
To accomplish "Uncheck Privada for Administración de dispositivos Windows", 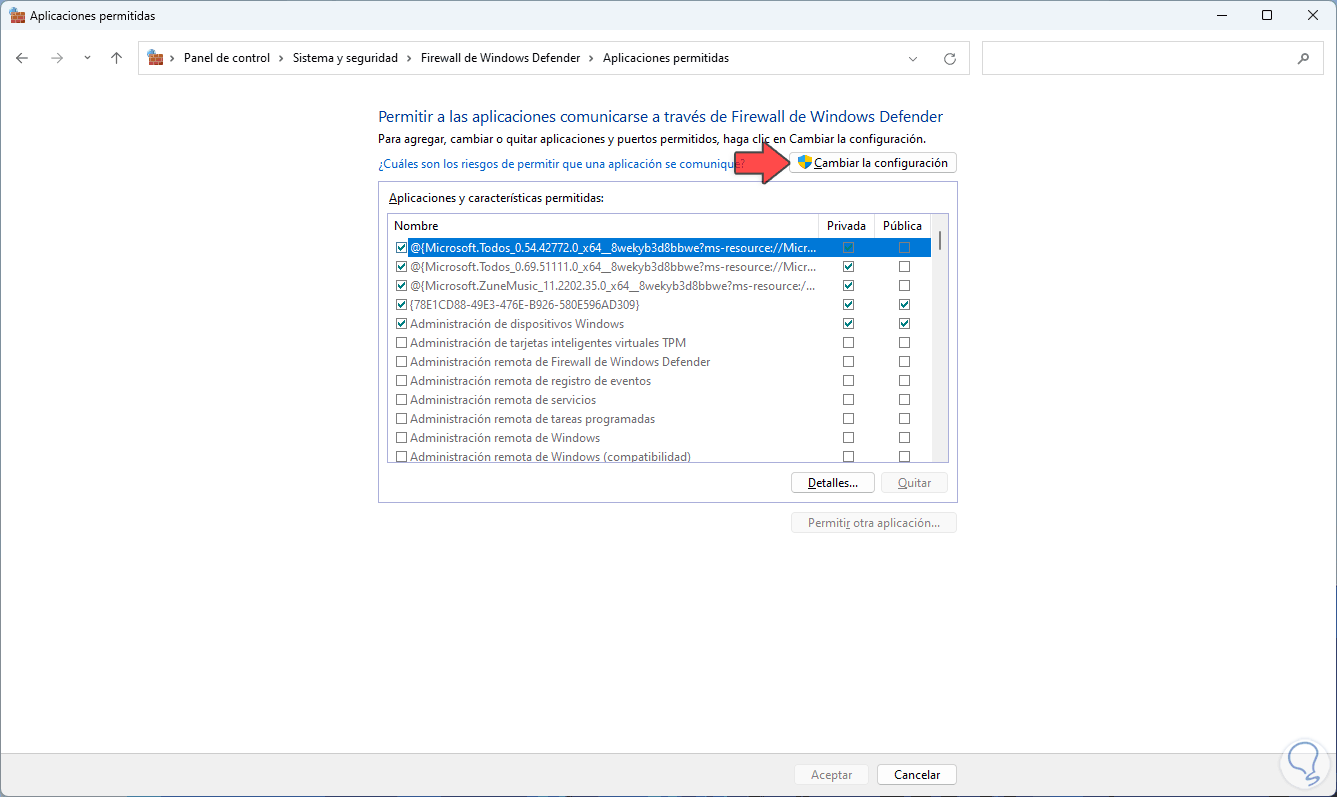I will 848,324.
